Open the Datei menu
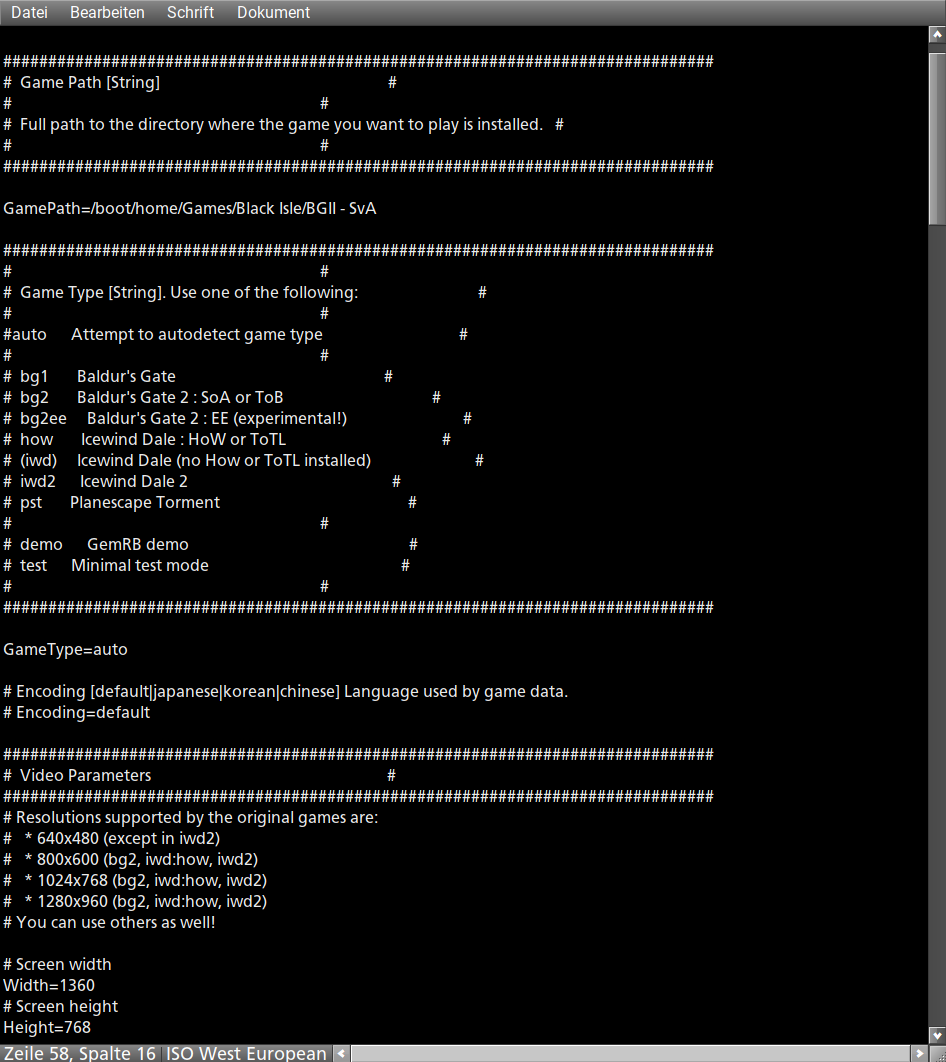The width and height of the screenshot is (946, 1062). point(29,13)
